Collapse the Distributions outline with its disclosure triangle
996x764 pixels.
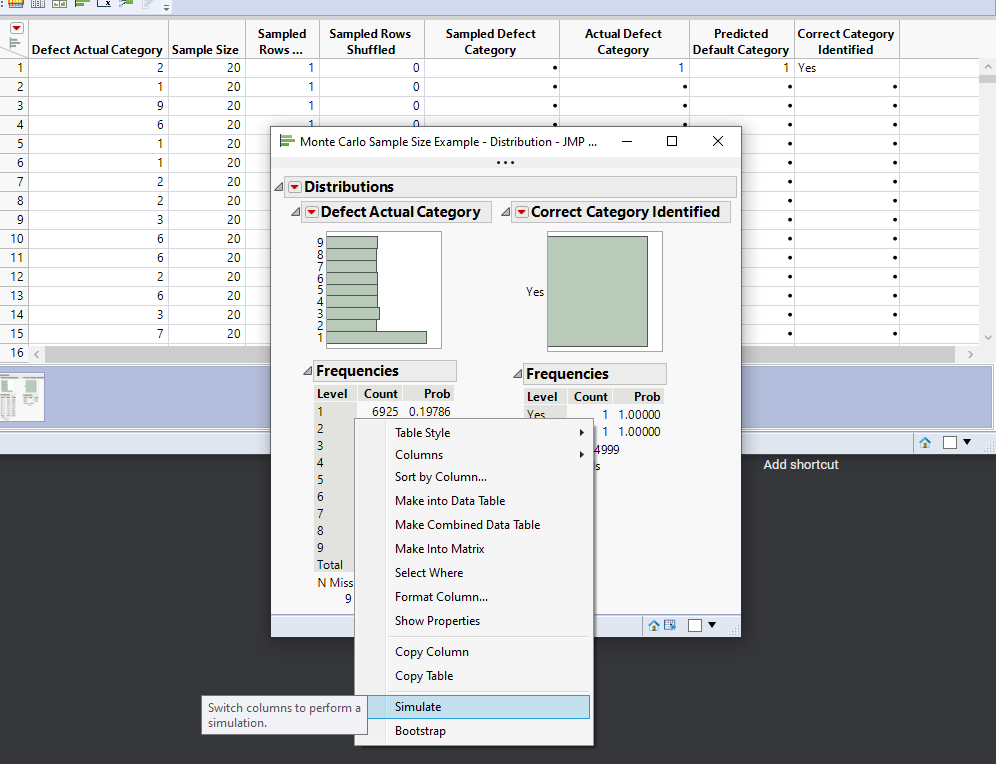(x=278, y=187)
